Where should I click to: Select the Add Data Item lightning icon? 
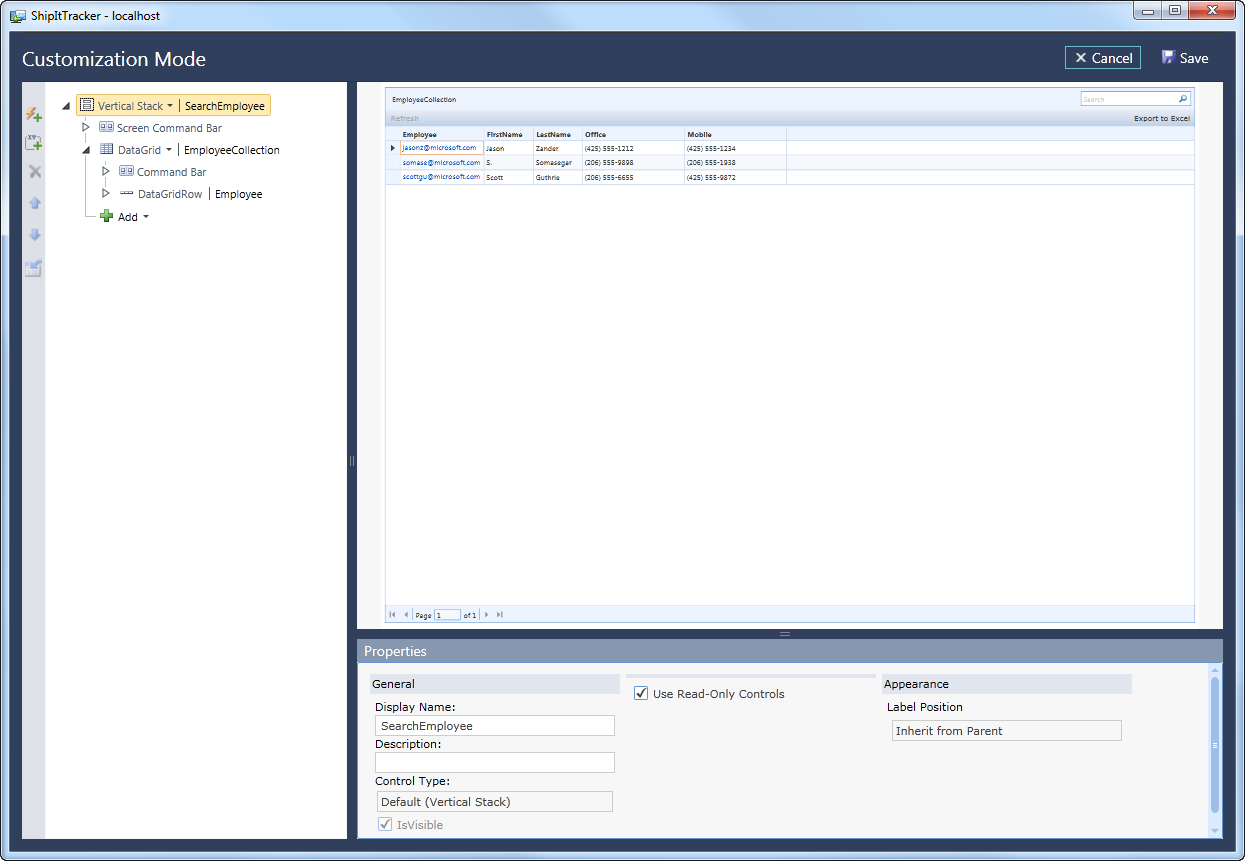(33, 114)
